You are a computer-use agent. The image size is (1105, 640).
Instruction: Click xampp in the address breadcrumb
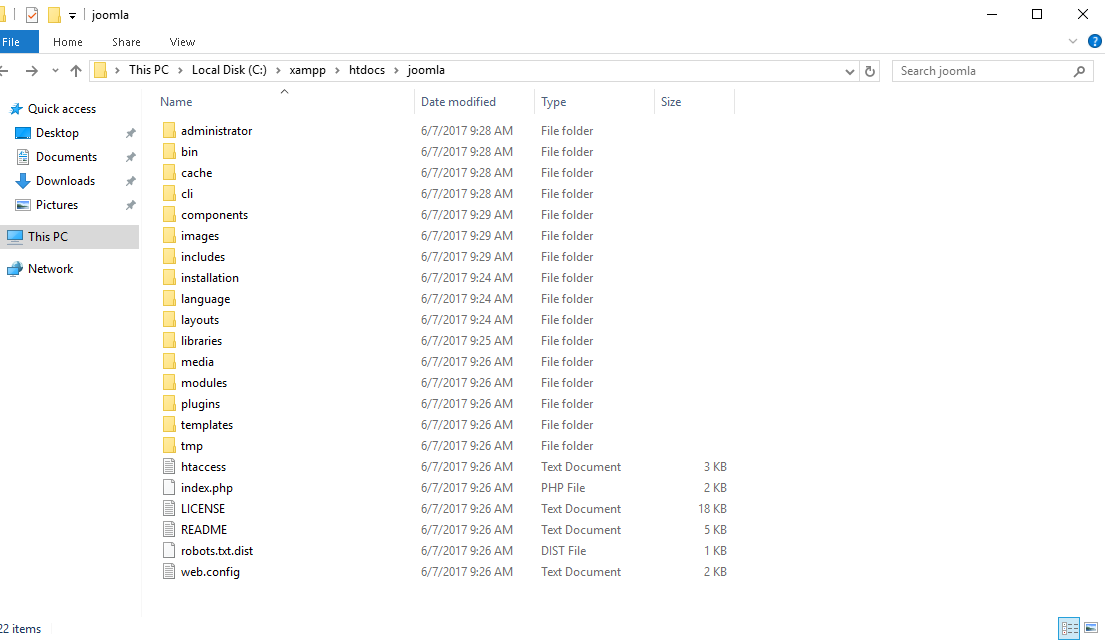[x=307, y=70]
